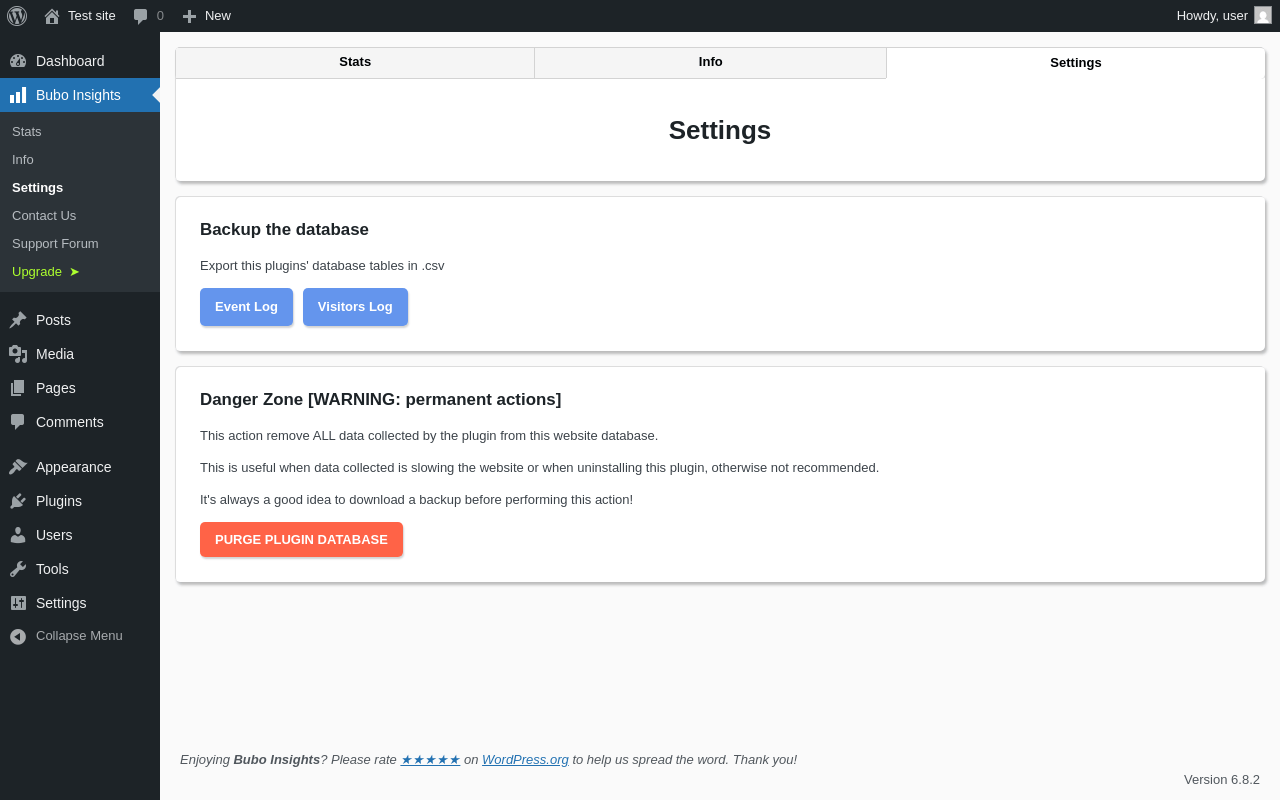1280x800 pixels.
Task: Click the Plugins plug icon
Action: [18, 501]
